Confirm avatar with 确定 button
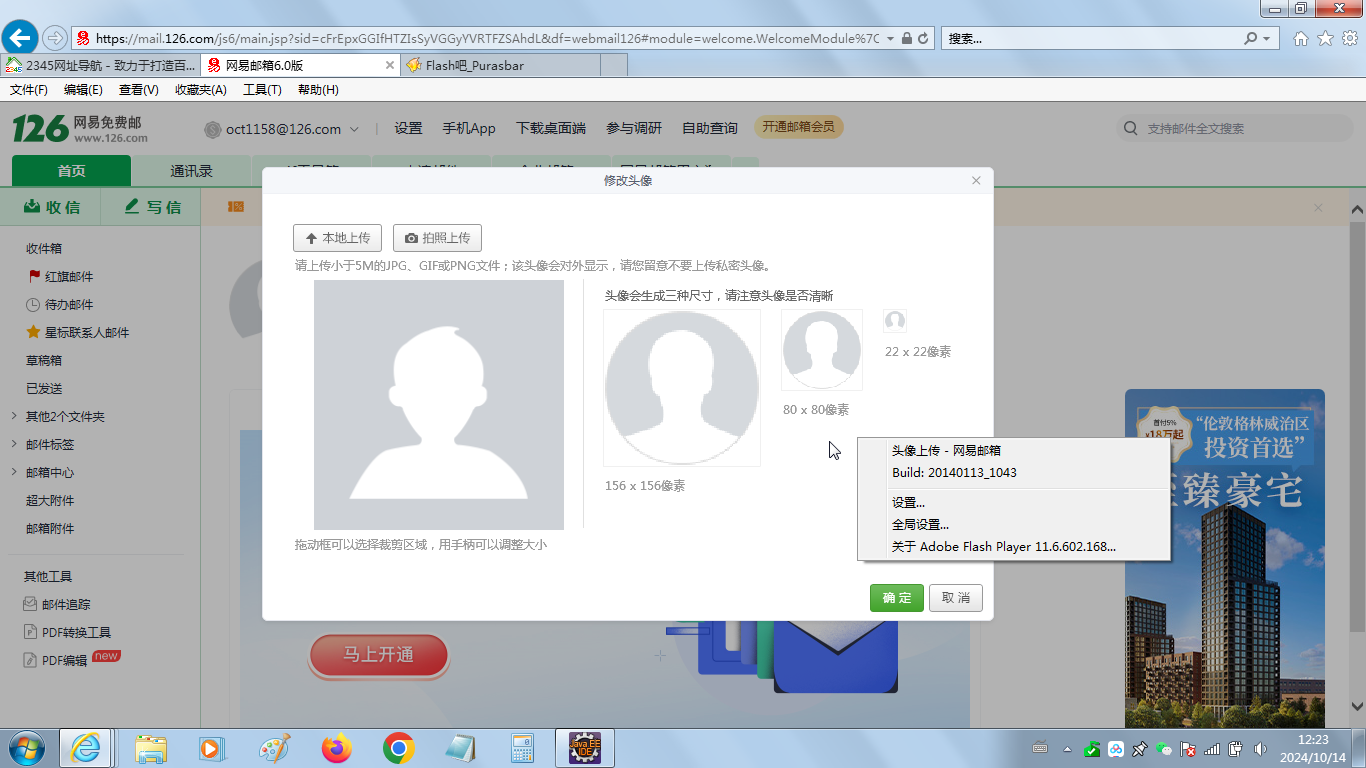Image resolution: width=1366 pixels, height=768 pixels. [x=897, y=598]
